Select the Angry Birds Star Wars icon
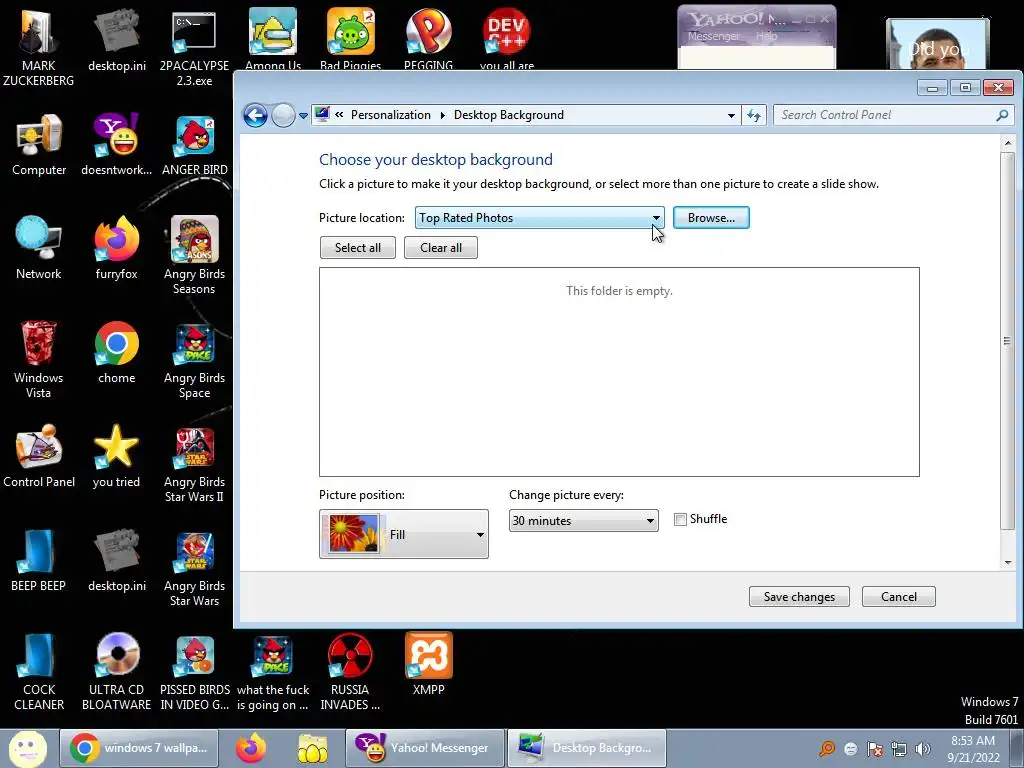Viewport: 1024px width, 768px height. click(195, 568)
